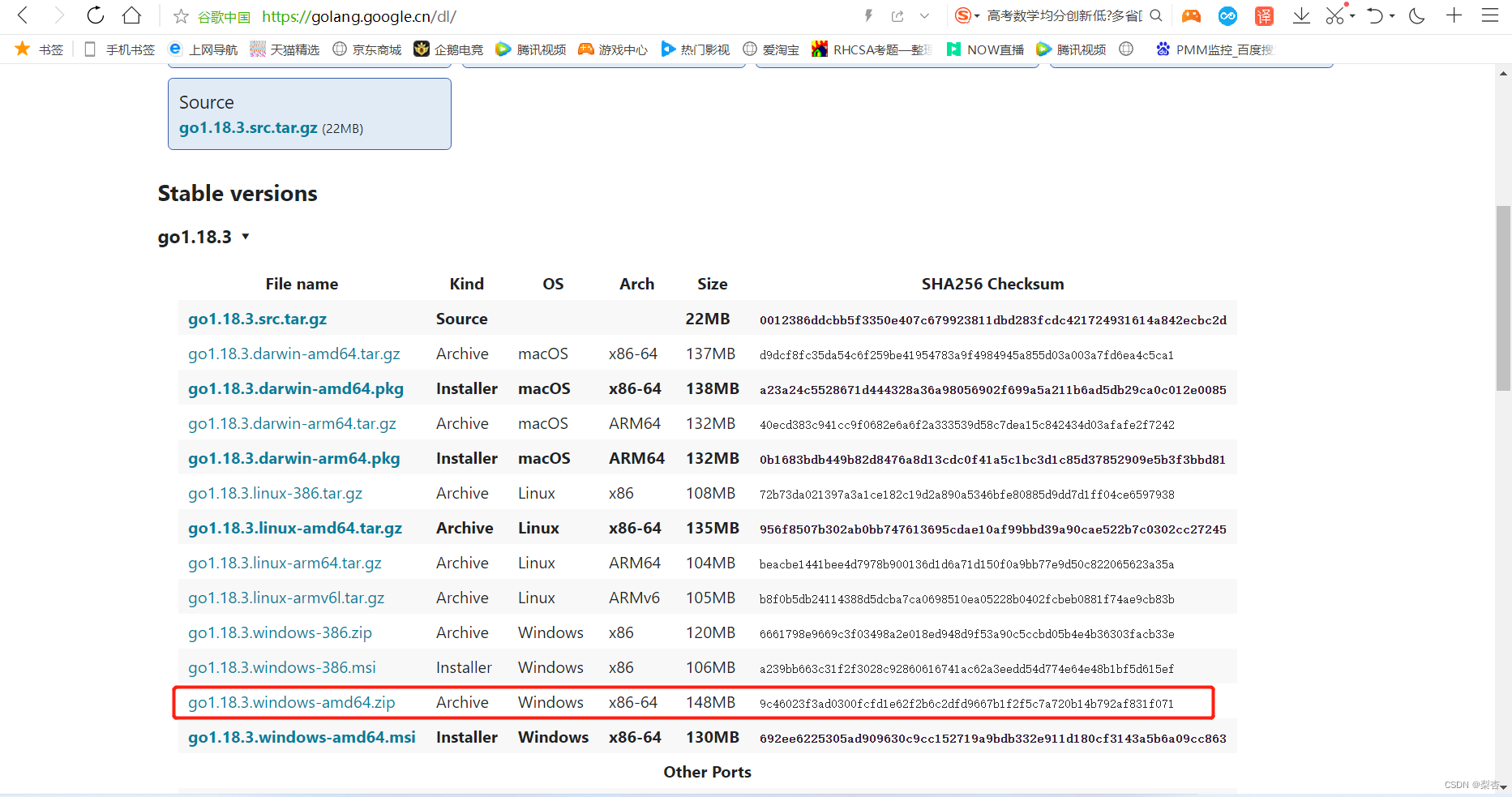Open 热门影视 bookmark
This screenshot has height=797, width=1512.
tap(696, 49)
